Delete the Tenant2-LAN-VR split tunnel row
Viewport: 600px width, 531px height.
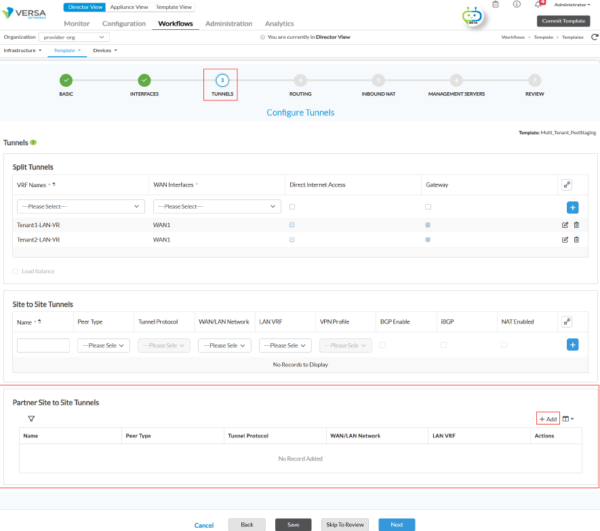576,240
